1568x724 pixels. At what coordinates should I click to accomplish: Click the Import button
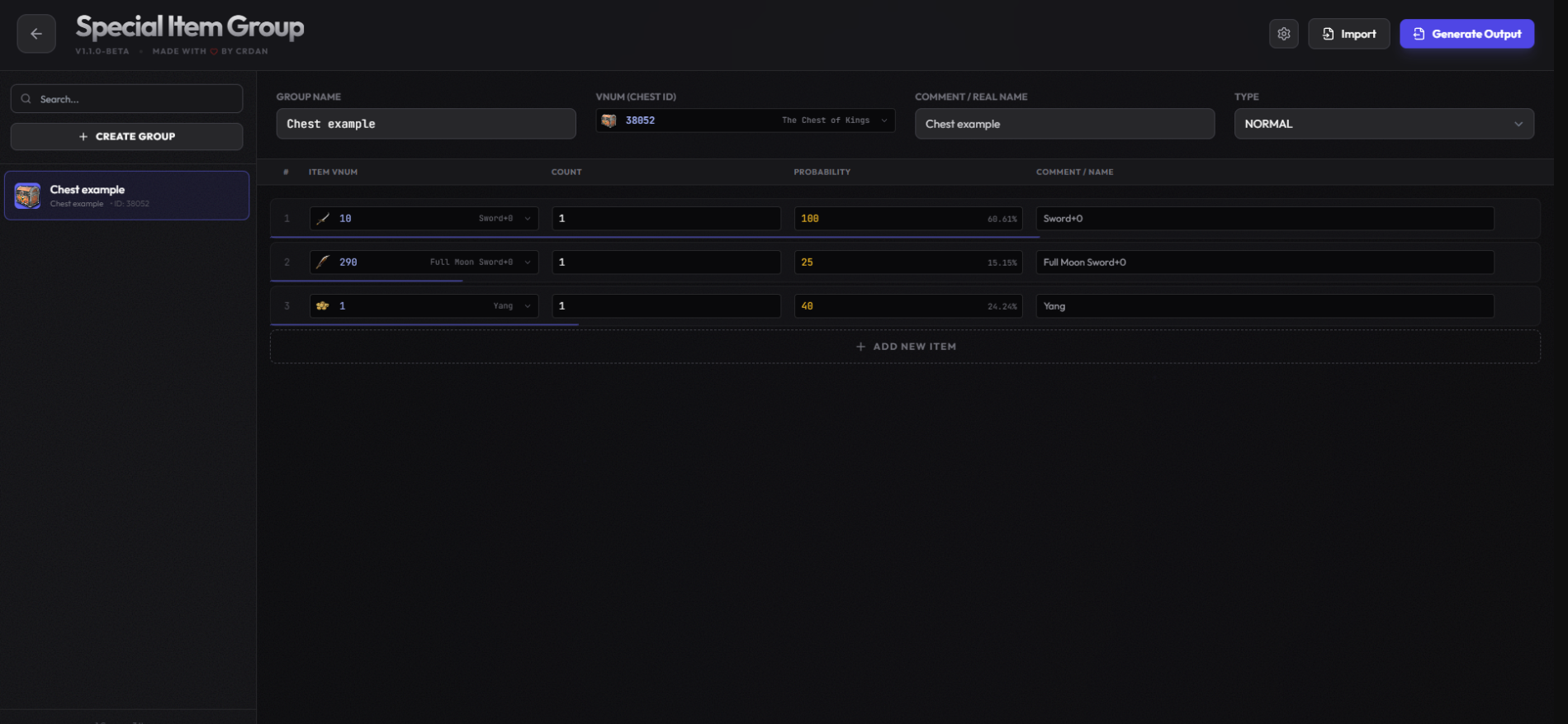click(x=1348, y=34)
